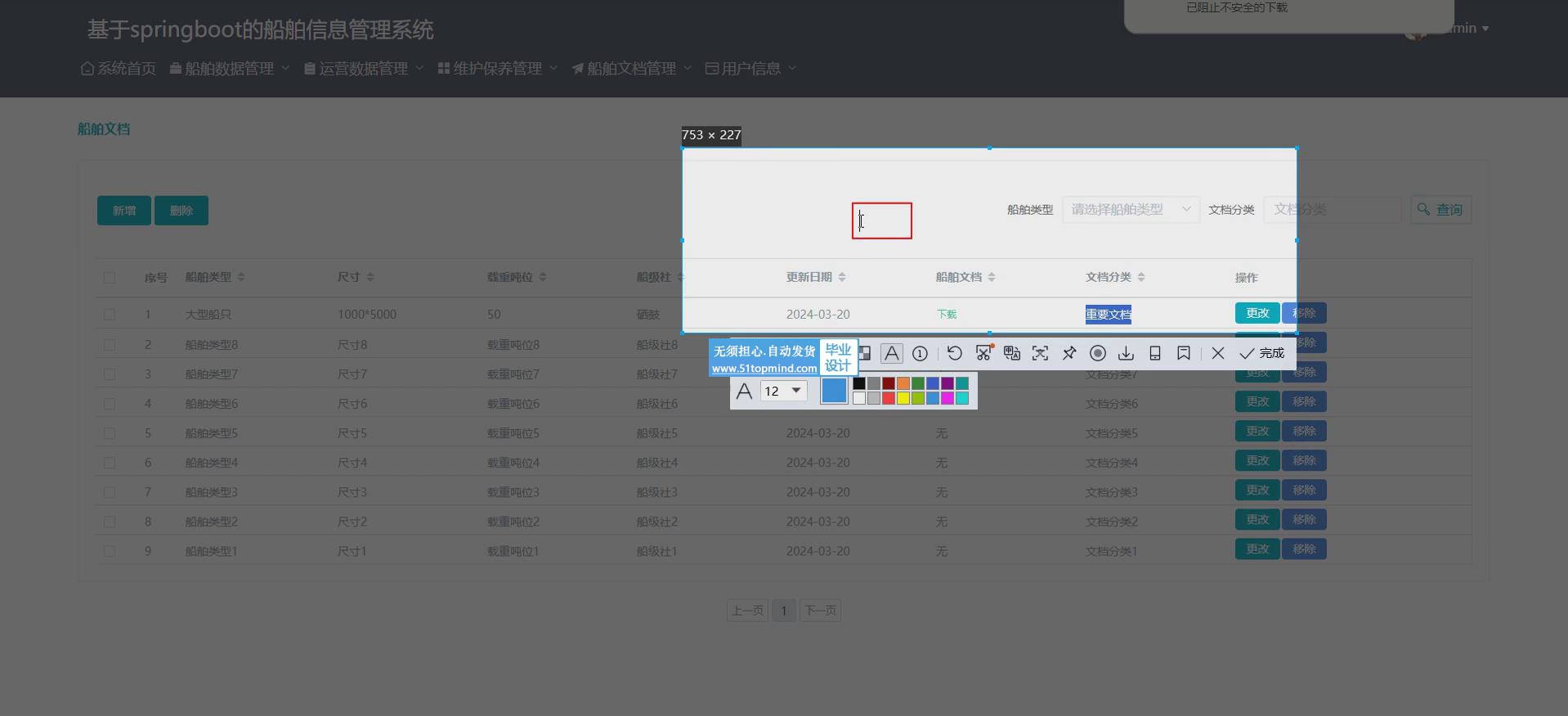
Task: Click the send-to-phone icon
Action: (x=1155, y=353)
